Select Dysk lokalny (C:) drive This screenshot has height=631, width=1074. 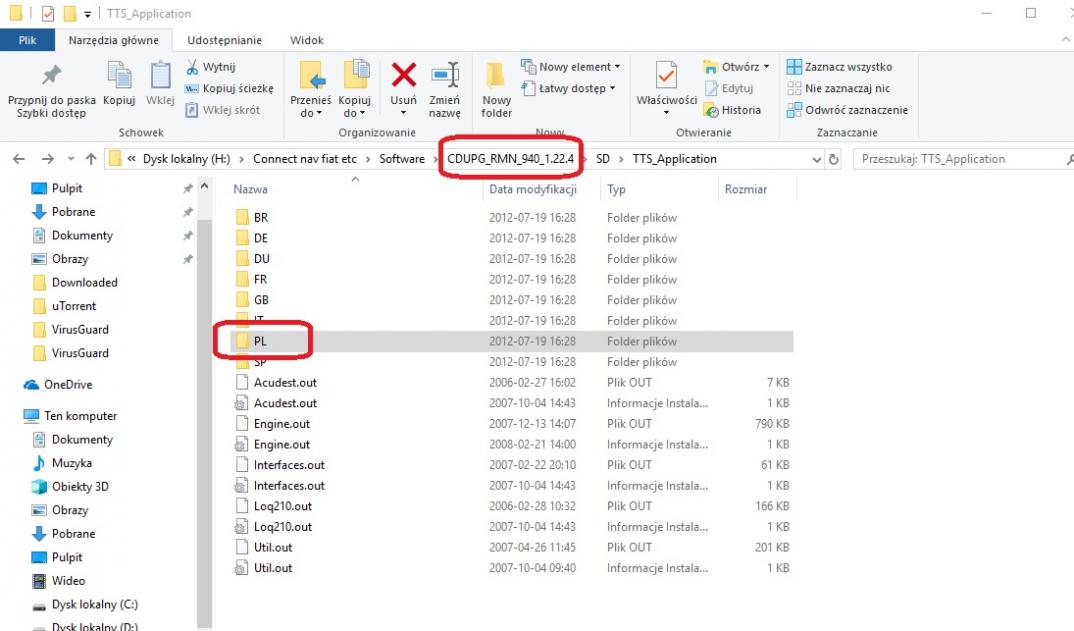pos(95,604)
